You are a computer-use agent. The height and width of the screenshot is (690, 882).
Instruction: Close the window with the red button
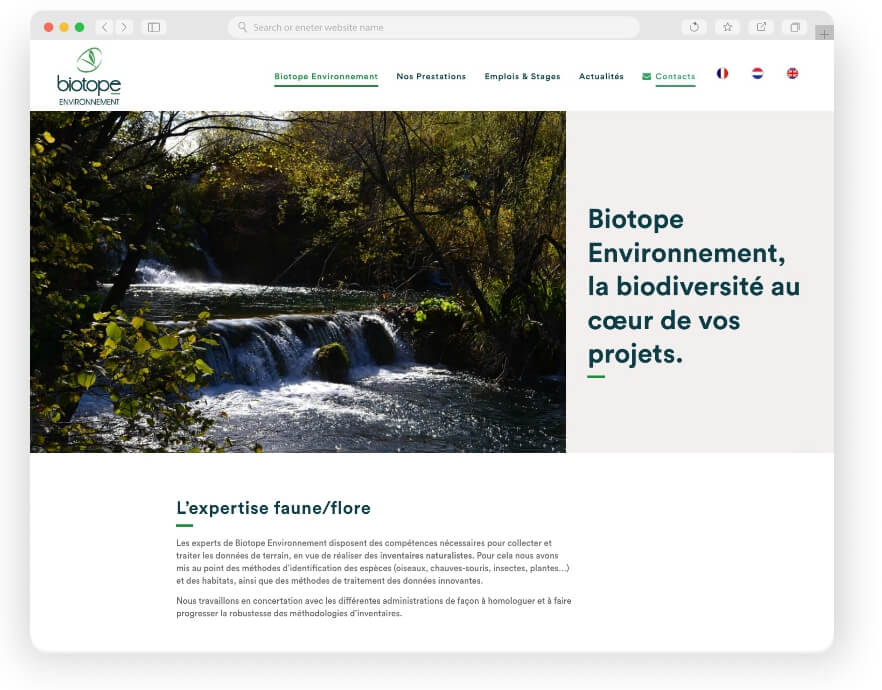49,27
